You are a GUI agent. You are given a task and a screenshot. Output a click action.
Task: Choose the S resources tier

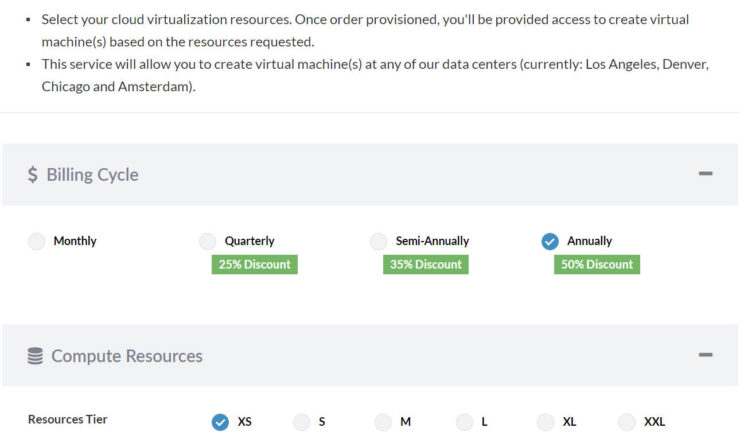302,422
